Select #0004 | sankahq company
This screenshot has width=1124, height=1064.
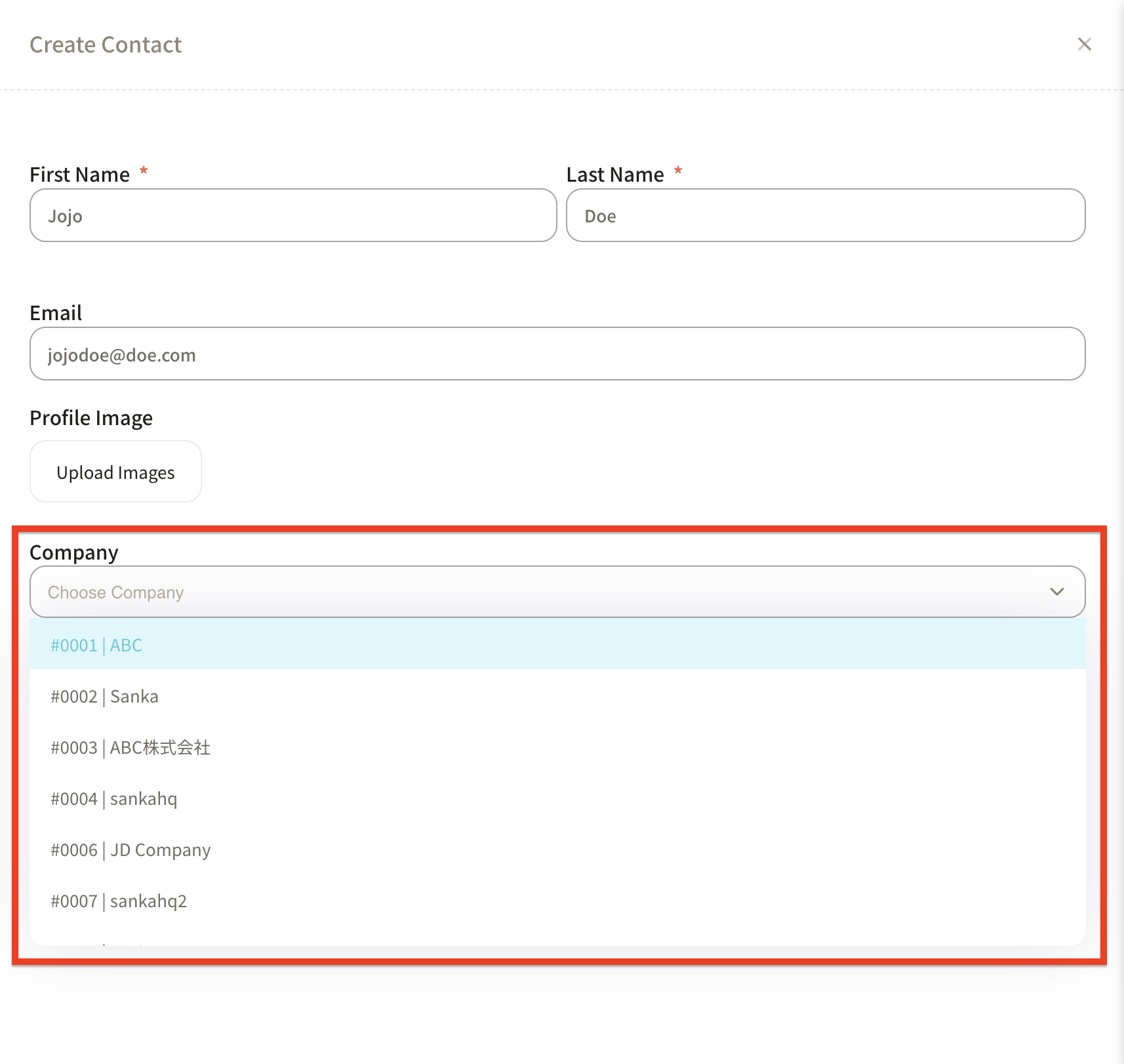[x=114, y=799]
